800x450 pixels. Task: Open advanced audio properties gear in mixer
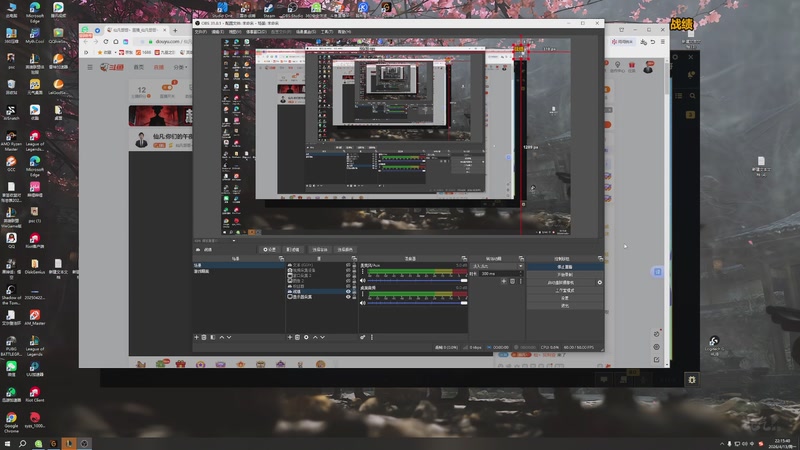coord(363,337)
